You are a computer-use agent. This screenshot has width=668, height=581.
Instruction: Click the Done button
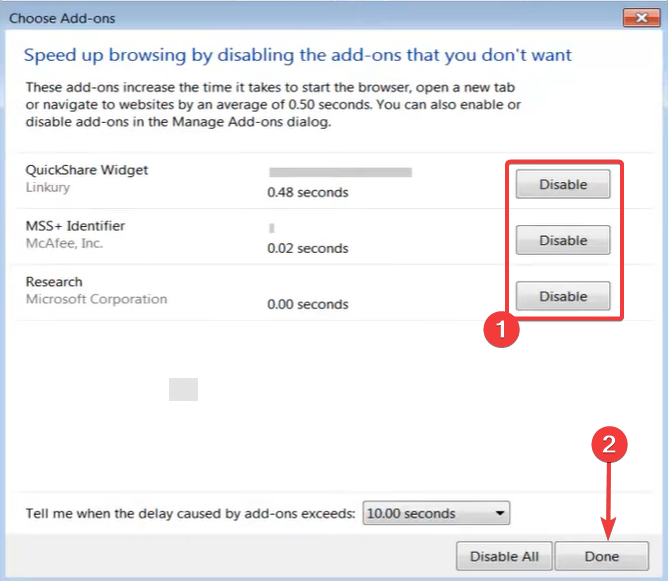pos(602,556)
